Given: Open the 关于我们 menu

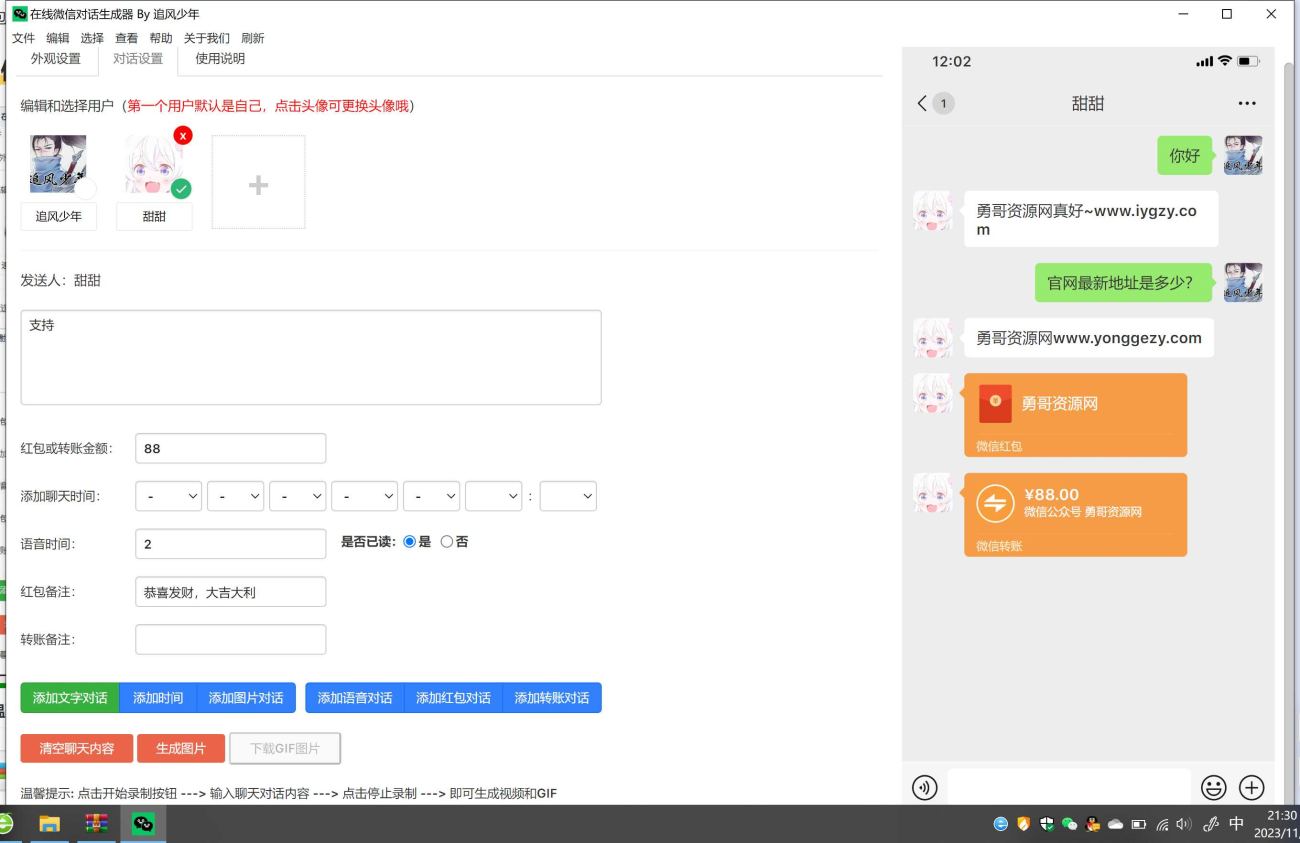Looking at the screenshot, I should (207, 38).
